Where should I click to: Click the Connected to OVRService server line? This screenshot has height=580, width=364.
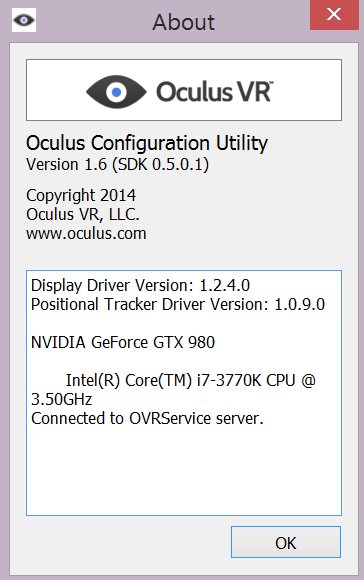click(x=147, y=418)
